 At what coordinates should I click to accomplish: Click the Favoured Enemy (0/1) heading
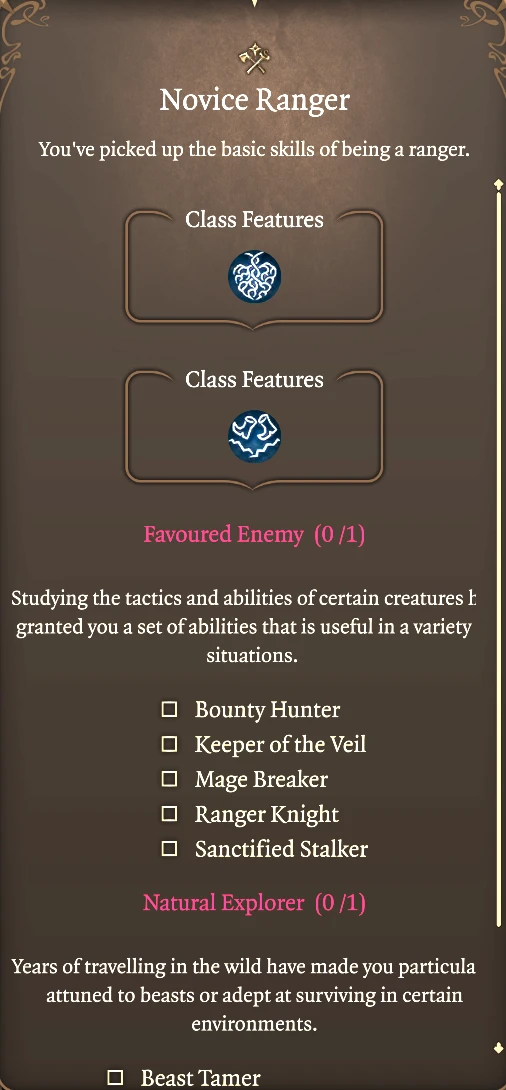pos(254,535)
